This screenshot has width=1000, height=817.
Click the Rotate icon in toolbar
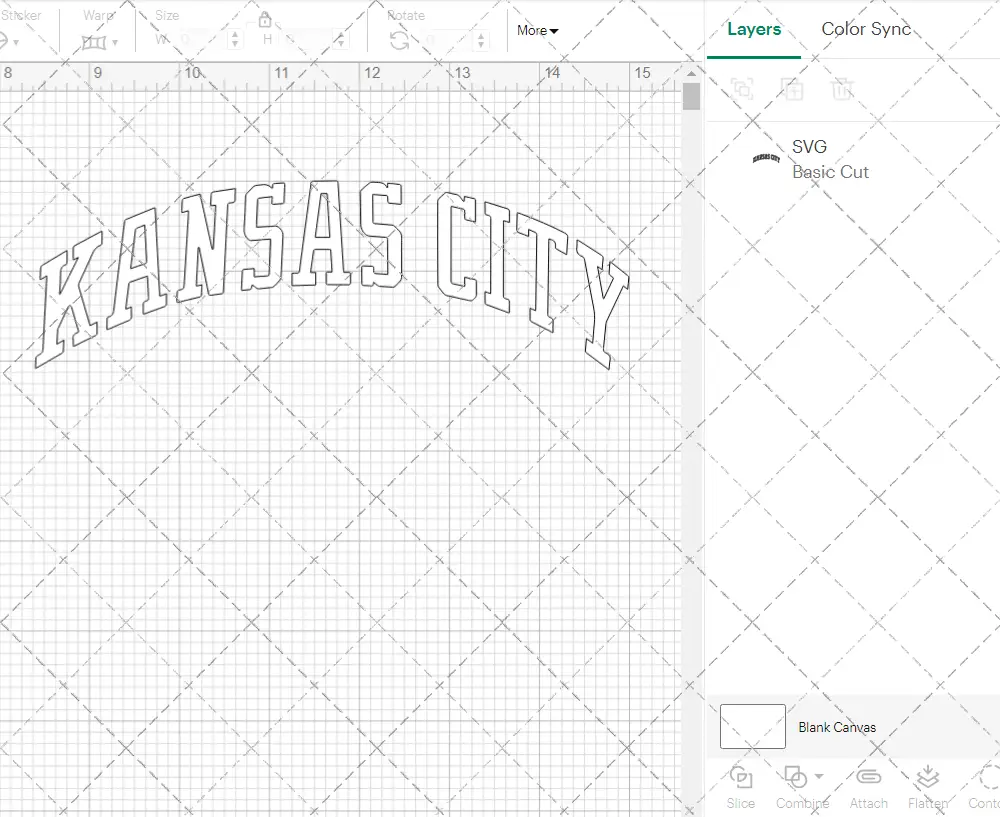point(399,41)
